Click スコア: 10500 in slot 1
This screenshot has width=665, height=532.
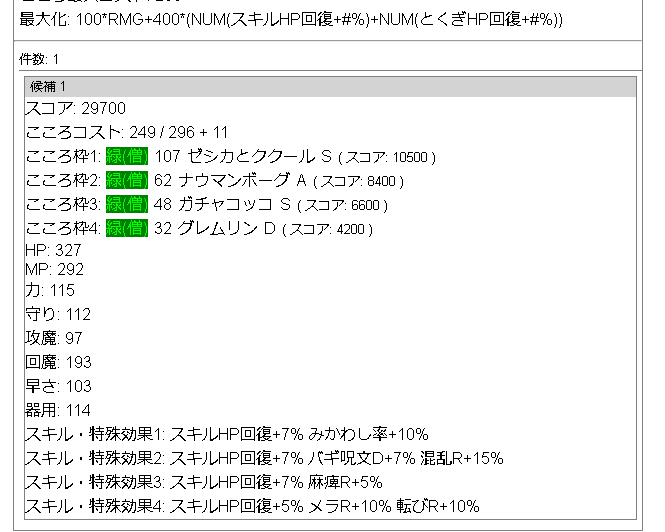(x=387, y=157)
